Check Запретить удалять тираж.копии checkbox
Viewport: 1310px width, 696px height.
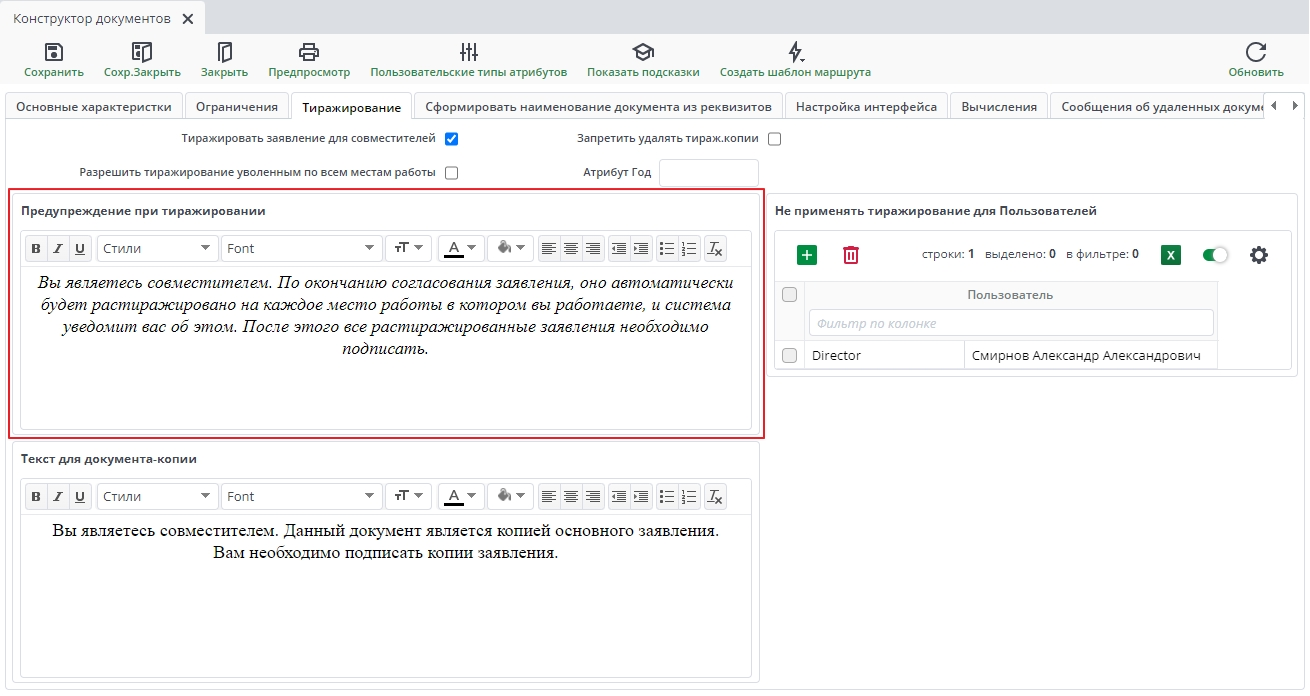click(774, 139)
